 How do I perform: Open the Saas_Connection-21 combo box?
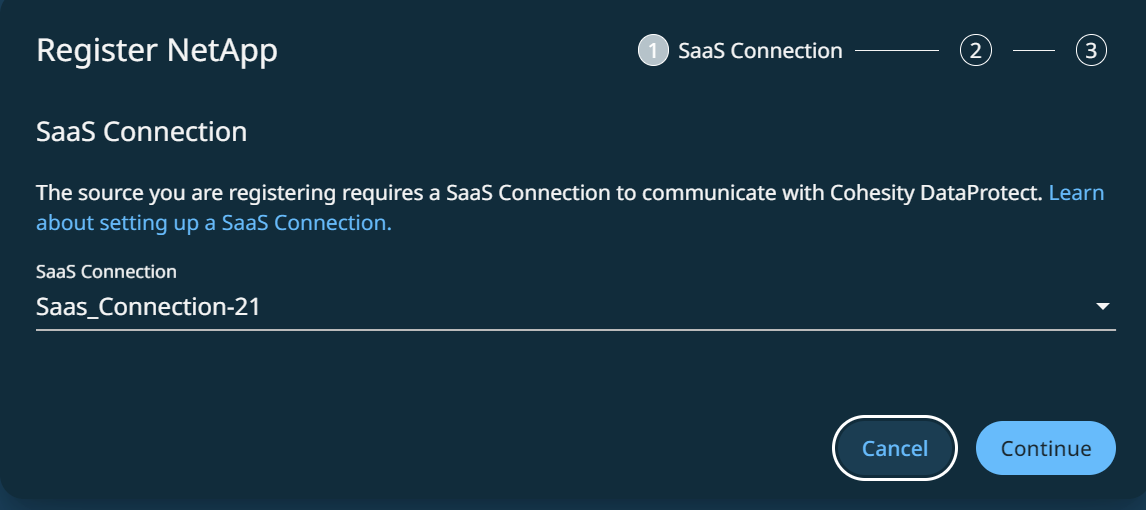(x=575, y=306)
